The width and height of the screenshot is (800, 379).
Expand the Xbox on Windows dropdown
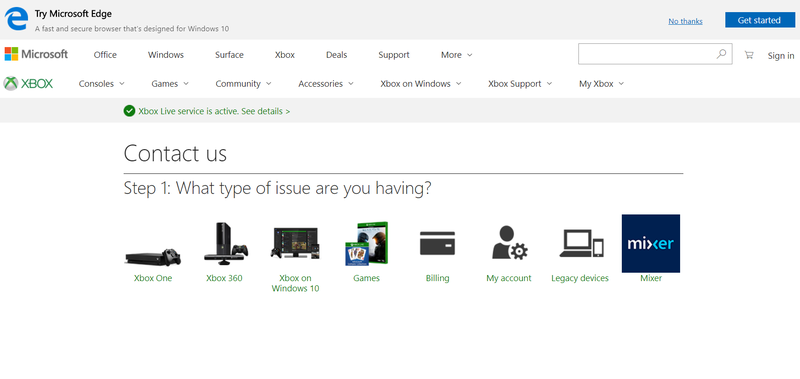pyautogui.click(x=421, y=84)
